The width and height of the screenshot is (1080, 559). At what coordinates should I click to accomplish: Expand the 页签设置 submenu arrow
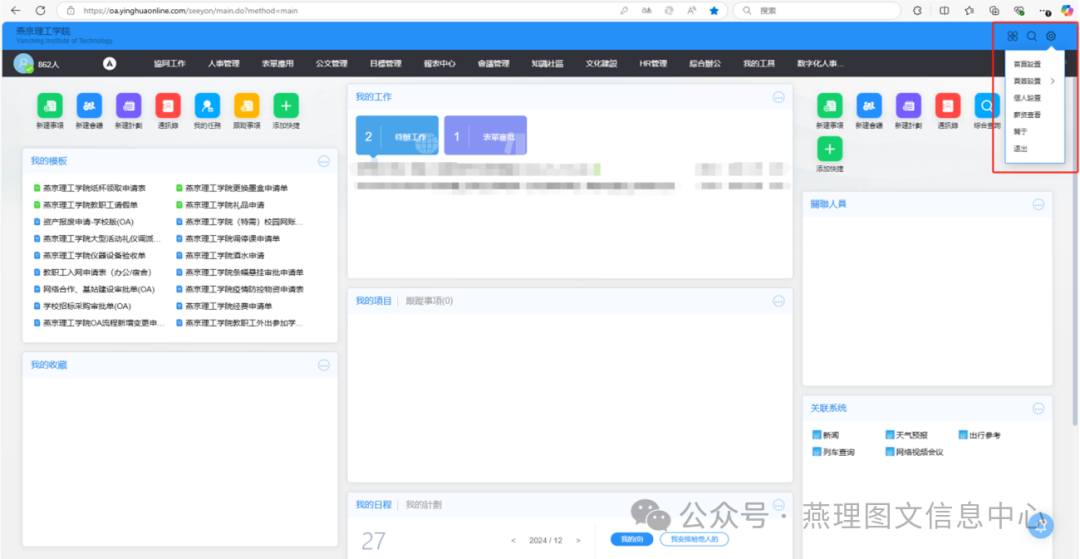pos(1053,81)
